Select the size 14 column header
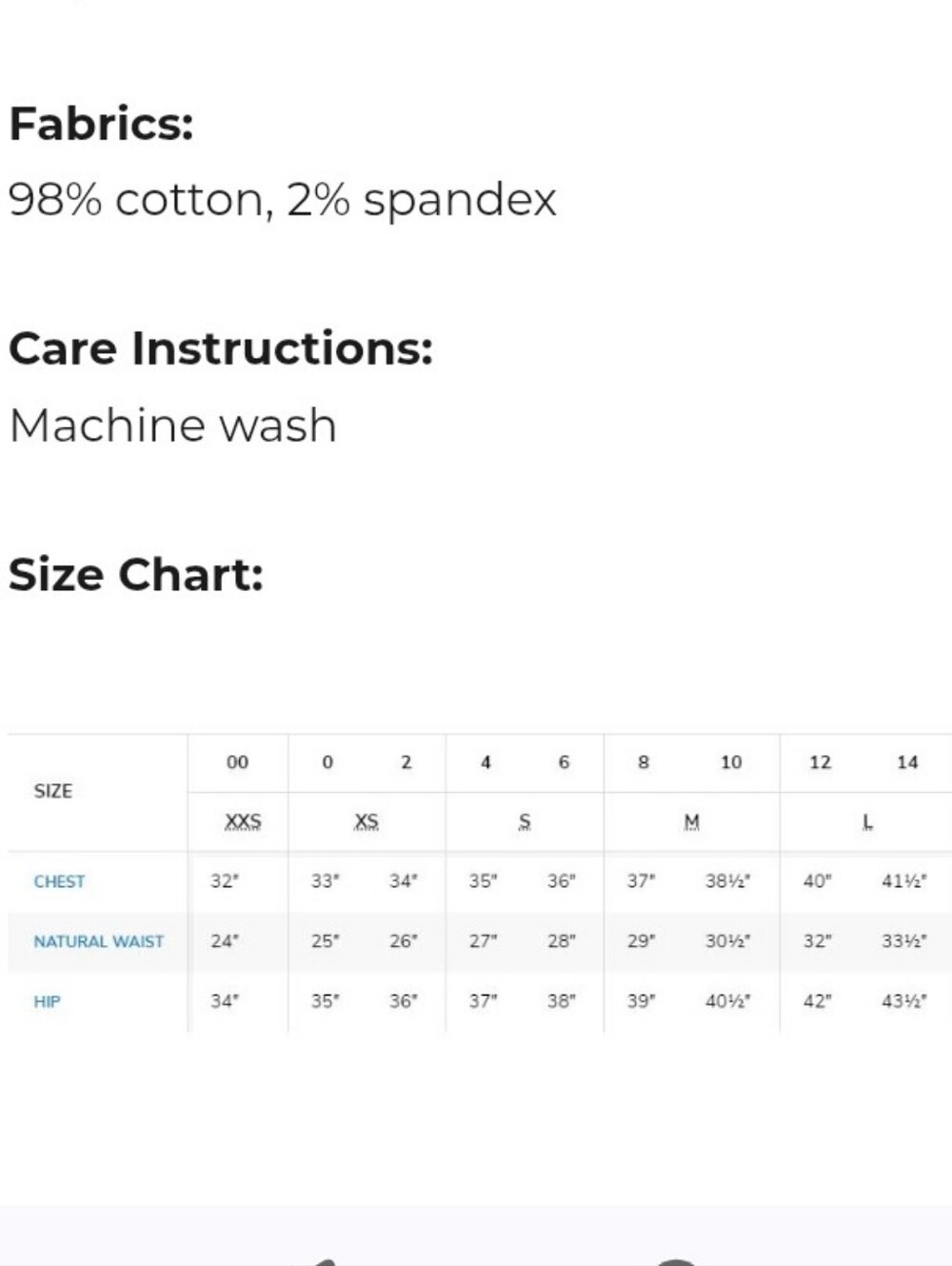Screen dimensions: 952x1266 pos(907,762)
